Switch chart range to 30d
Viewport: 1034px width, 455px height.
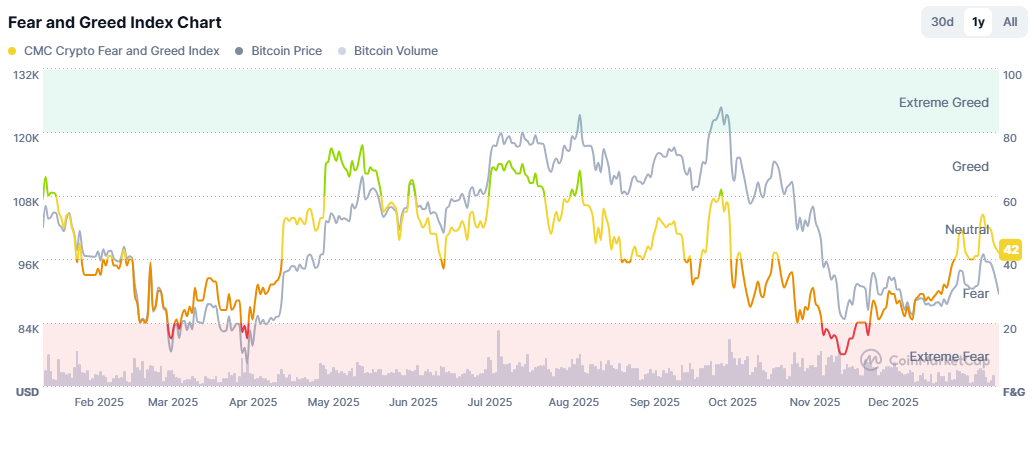coord(942,22)
